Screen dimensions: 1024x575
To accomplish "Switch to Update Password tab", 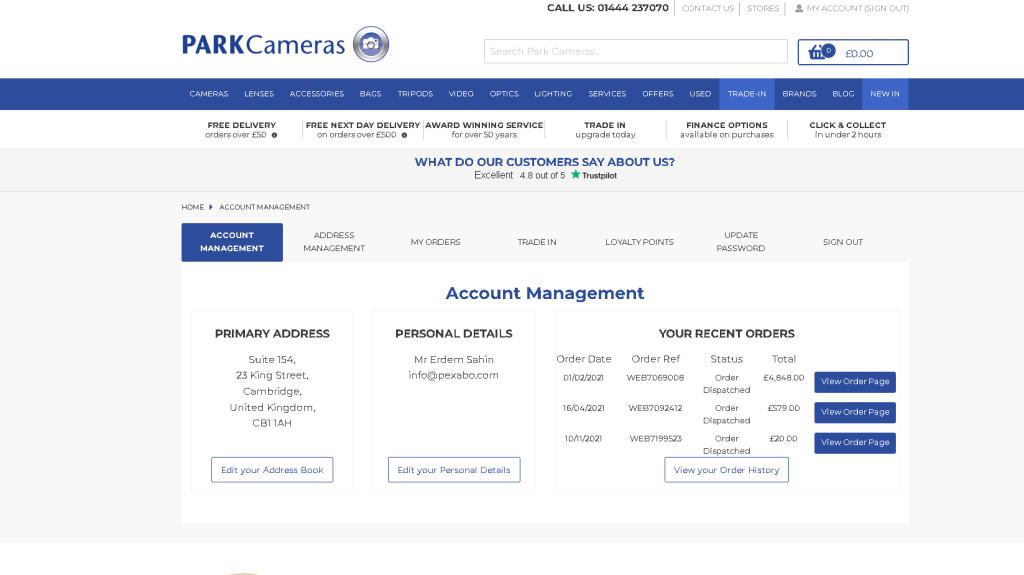I will coord(741,242).
